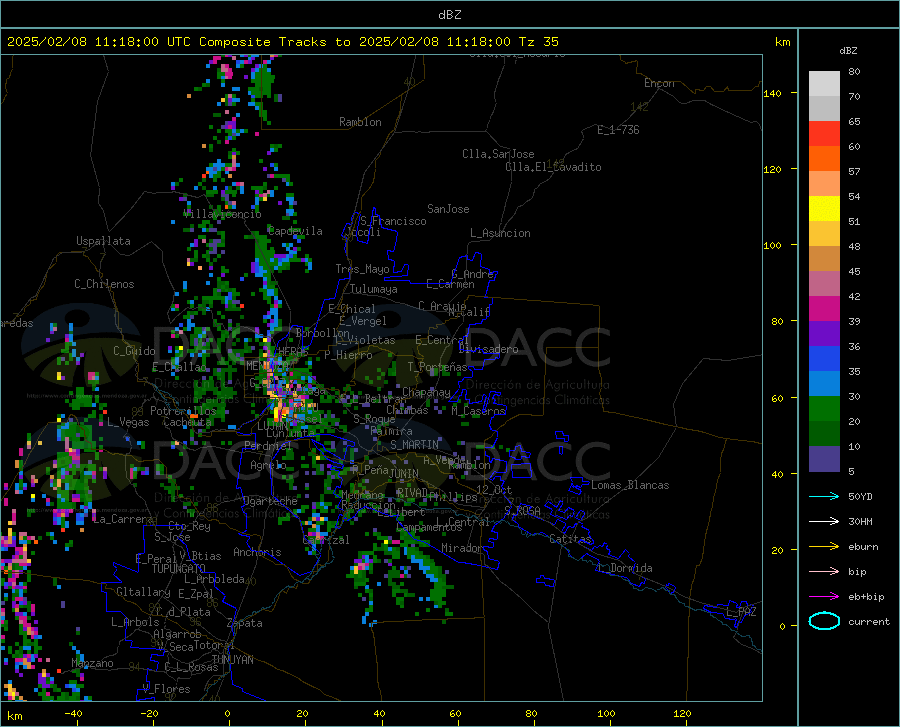The width and height of the screenshot is (900, 727).
Task: Click the 'Uspallata' map label
Action: click(103, 241)
